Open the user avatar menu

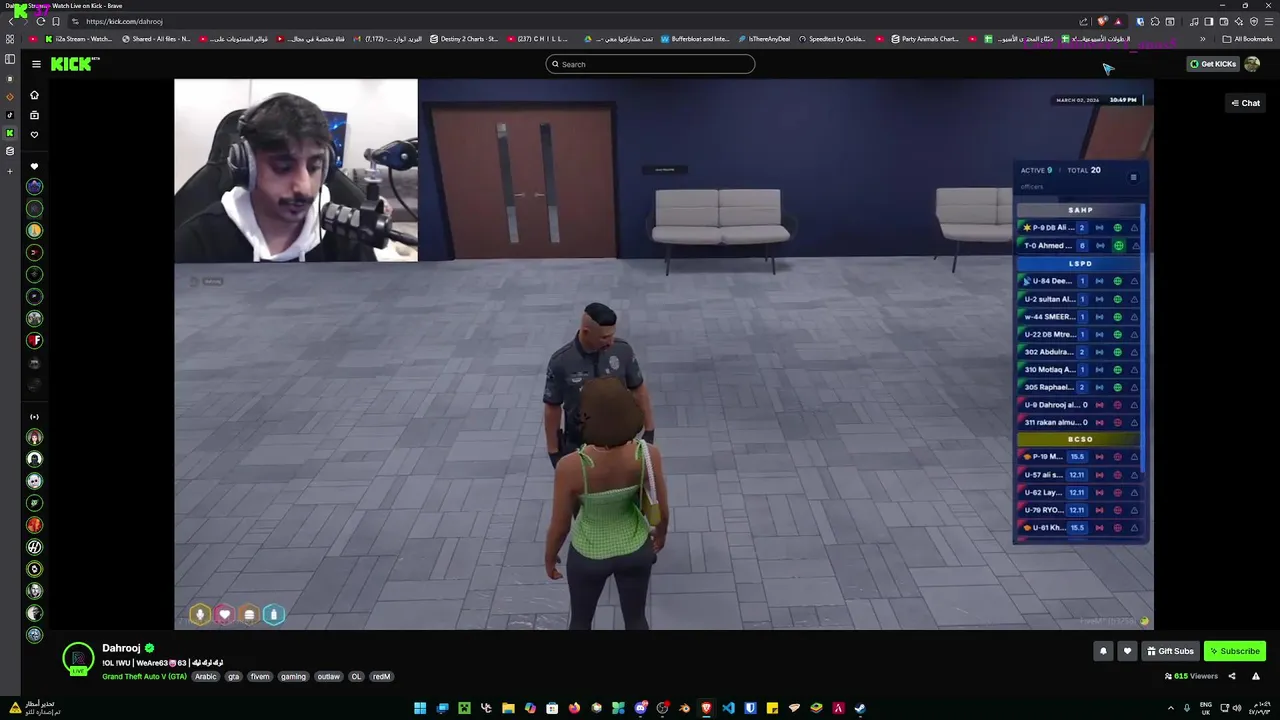[x=1252, y=64]
